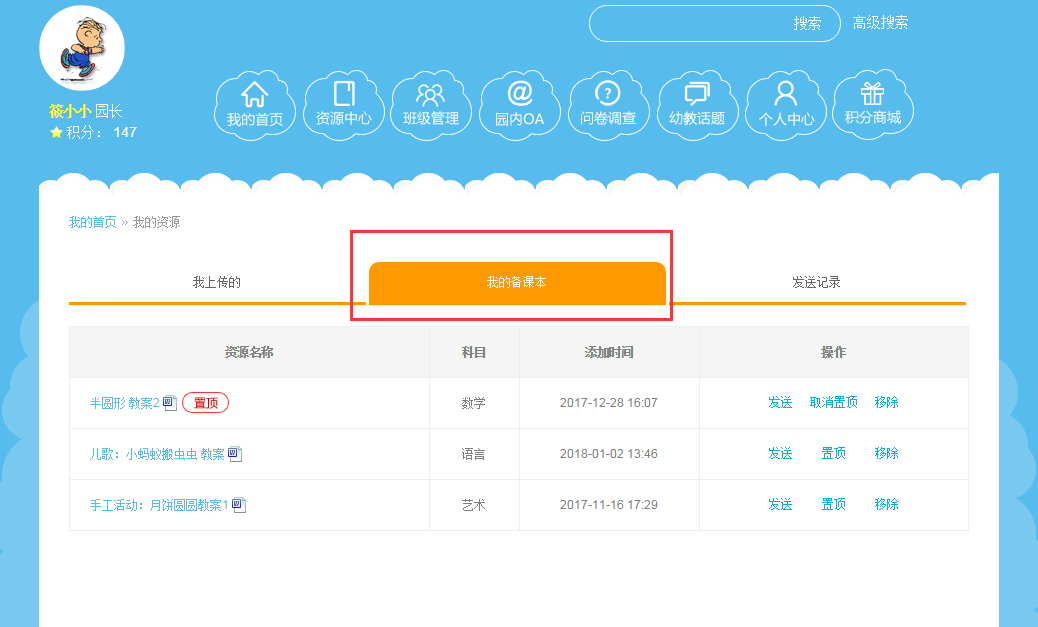Screen dimensions: 1038x627
Task: Select the 我的备课本 tab
Action: click(517, 283)
